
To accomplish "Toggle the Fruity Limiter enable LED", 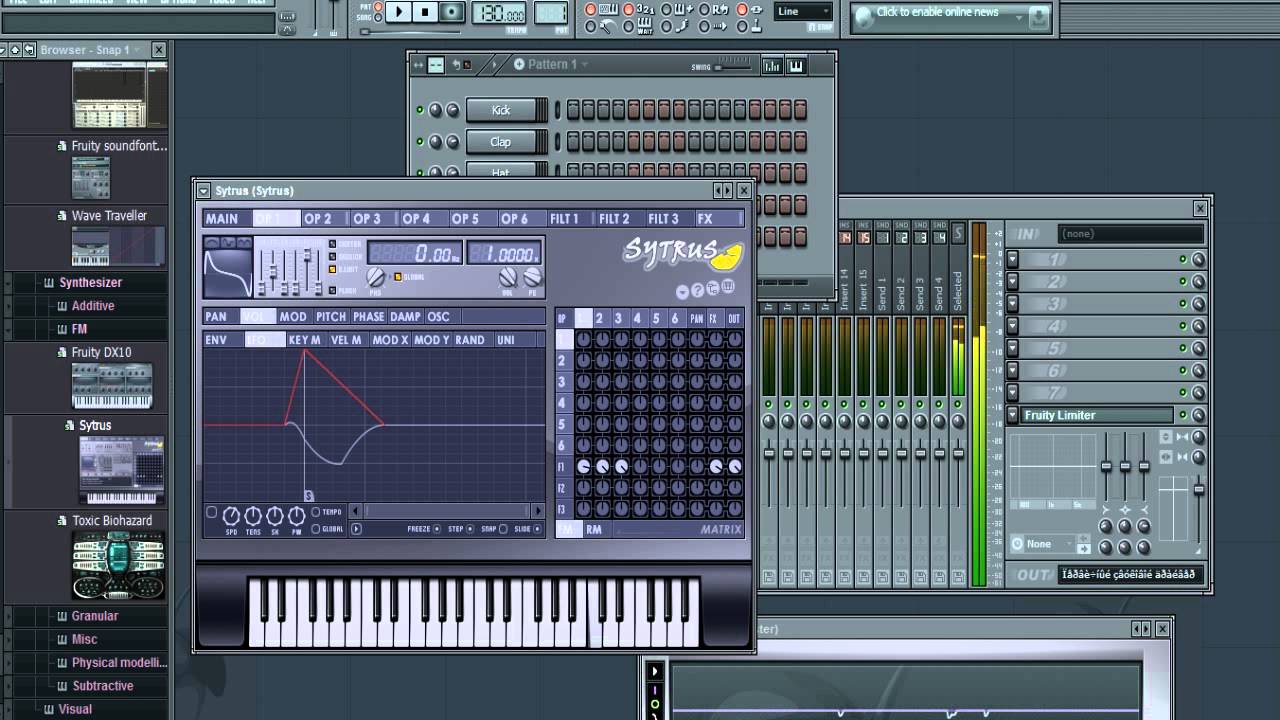I will pyautogui.click(x=1183, y=415).
